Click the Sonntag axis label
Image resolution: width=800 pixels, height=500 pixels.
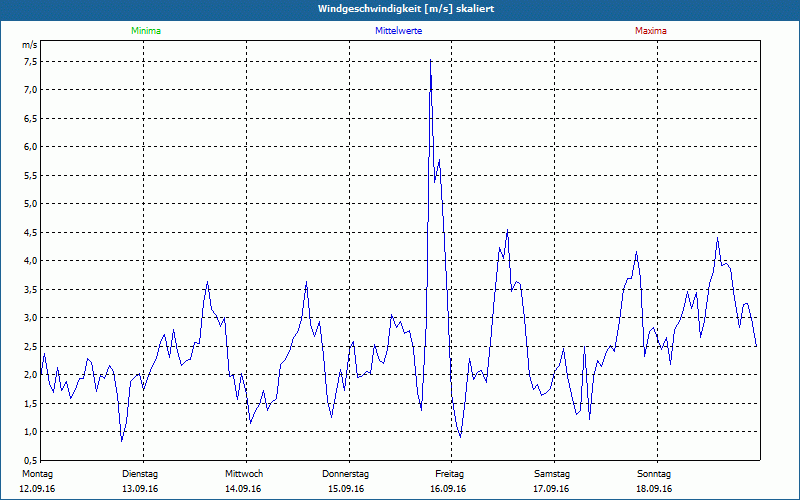[654, 474]
